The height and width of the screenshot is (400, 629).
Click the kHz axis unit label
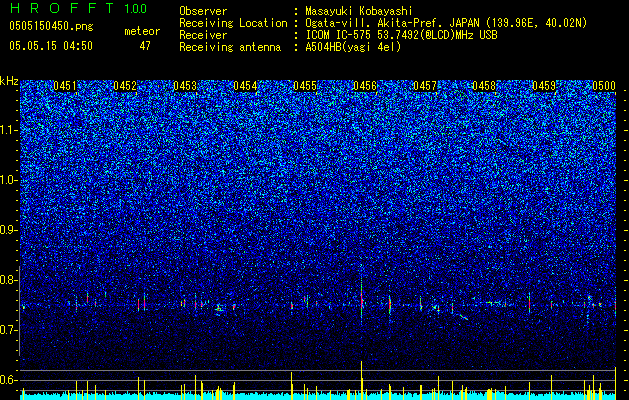pos(9,81)
